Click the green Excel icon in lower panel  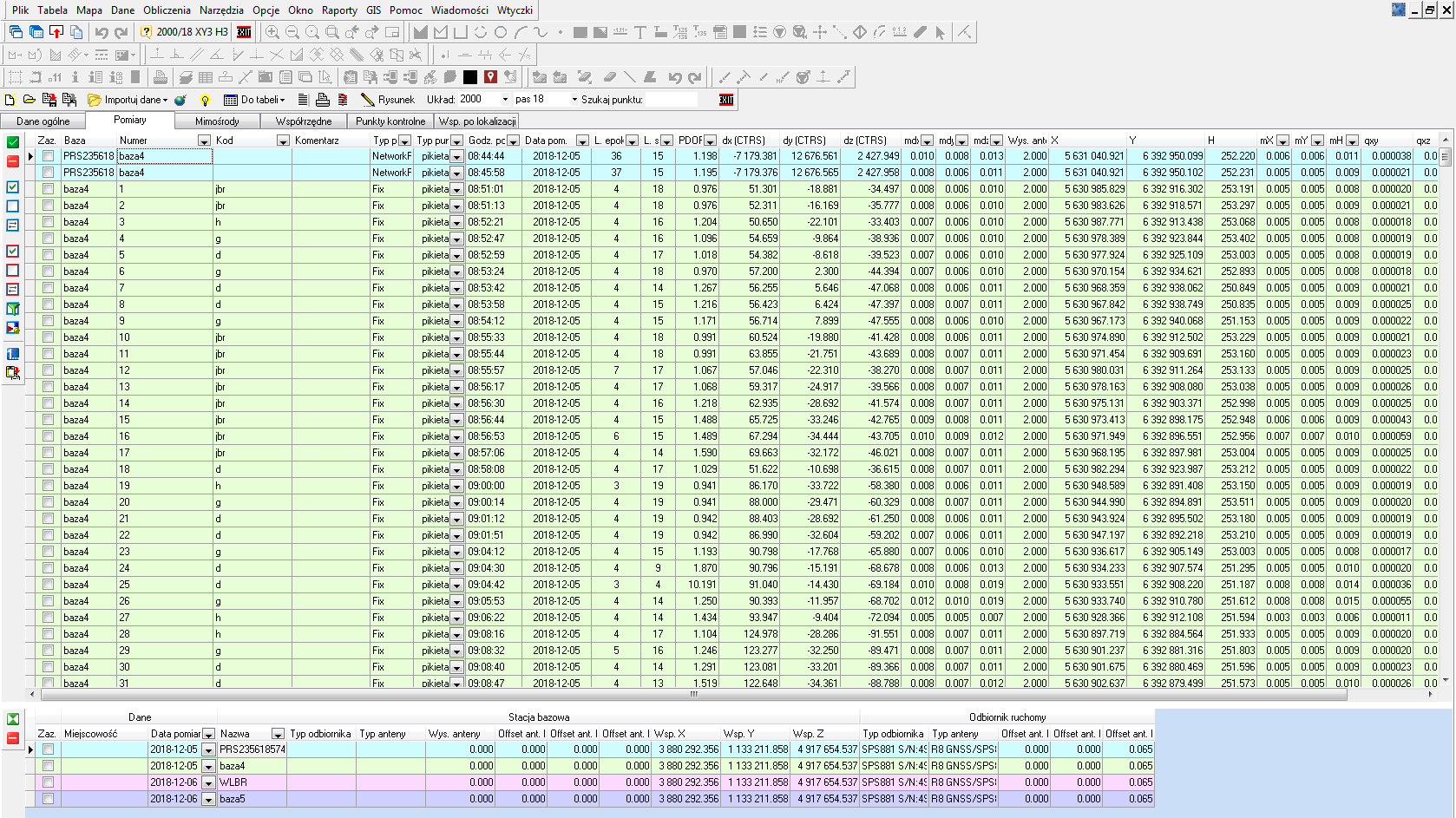point(13,719)
